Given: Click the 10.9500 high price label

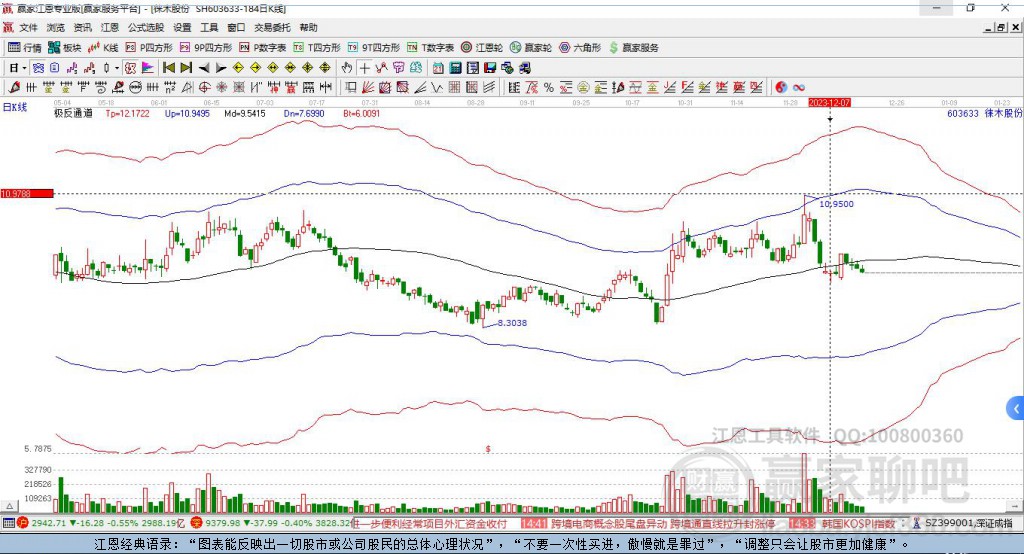Looking at the screenshot, I should 837,204.
